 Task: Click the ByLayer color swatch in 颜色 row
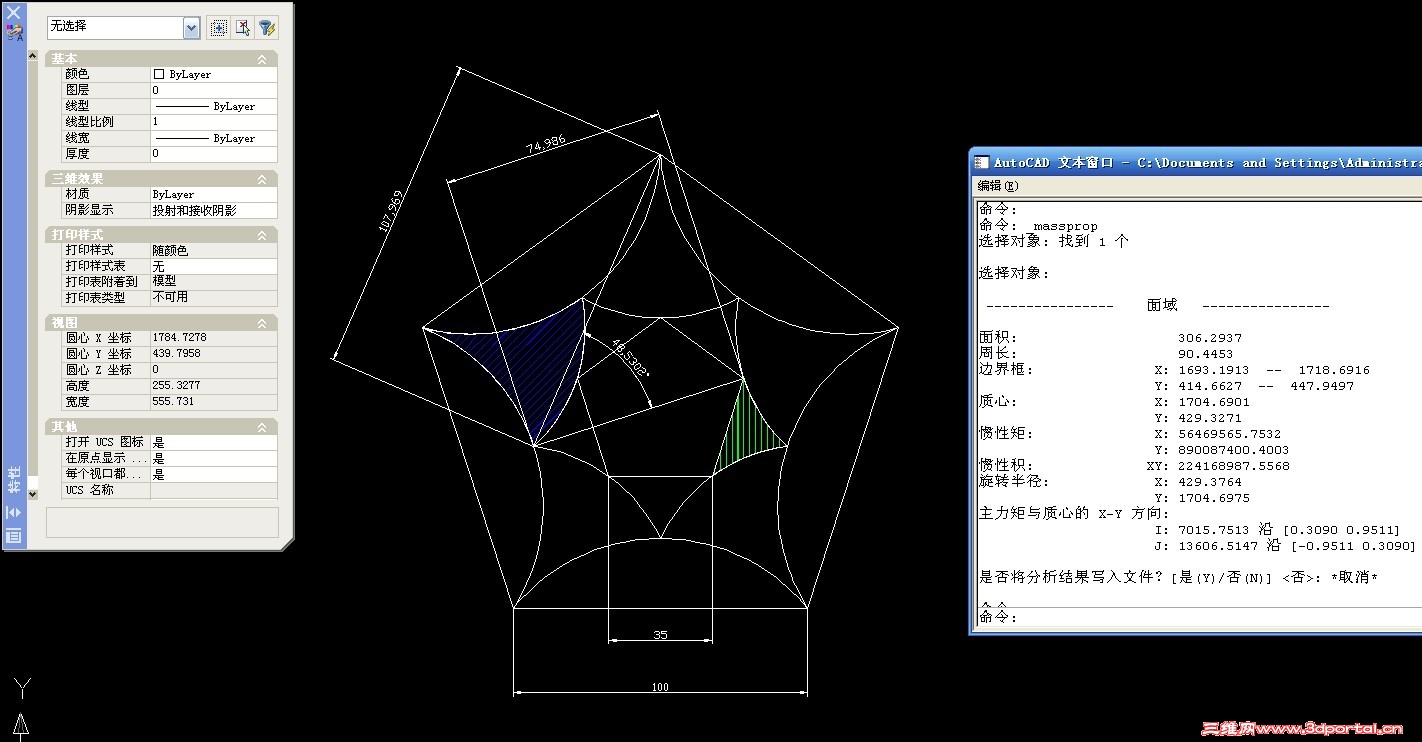coord(158,74)
